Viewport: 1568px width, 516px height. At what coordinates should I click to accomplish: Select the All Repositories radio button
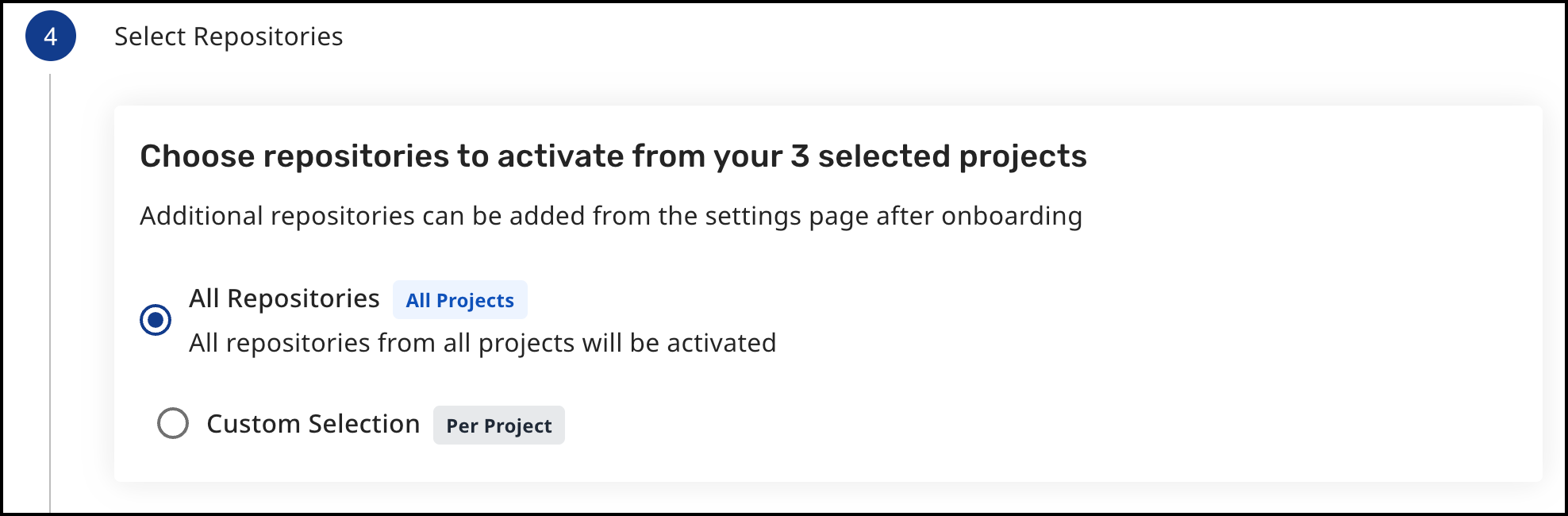coord(156,320)
